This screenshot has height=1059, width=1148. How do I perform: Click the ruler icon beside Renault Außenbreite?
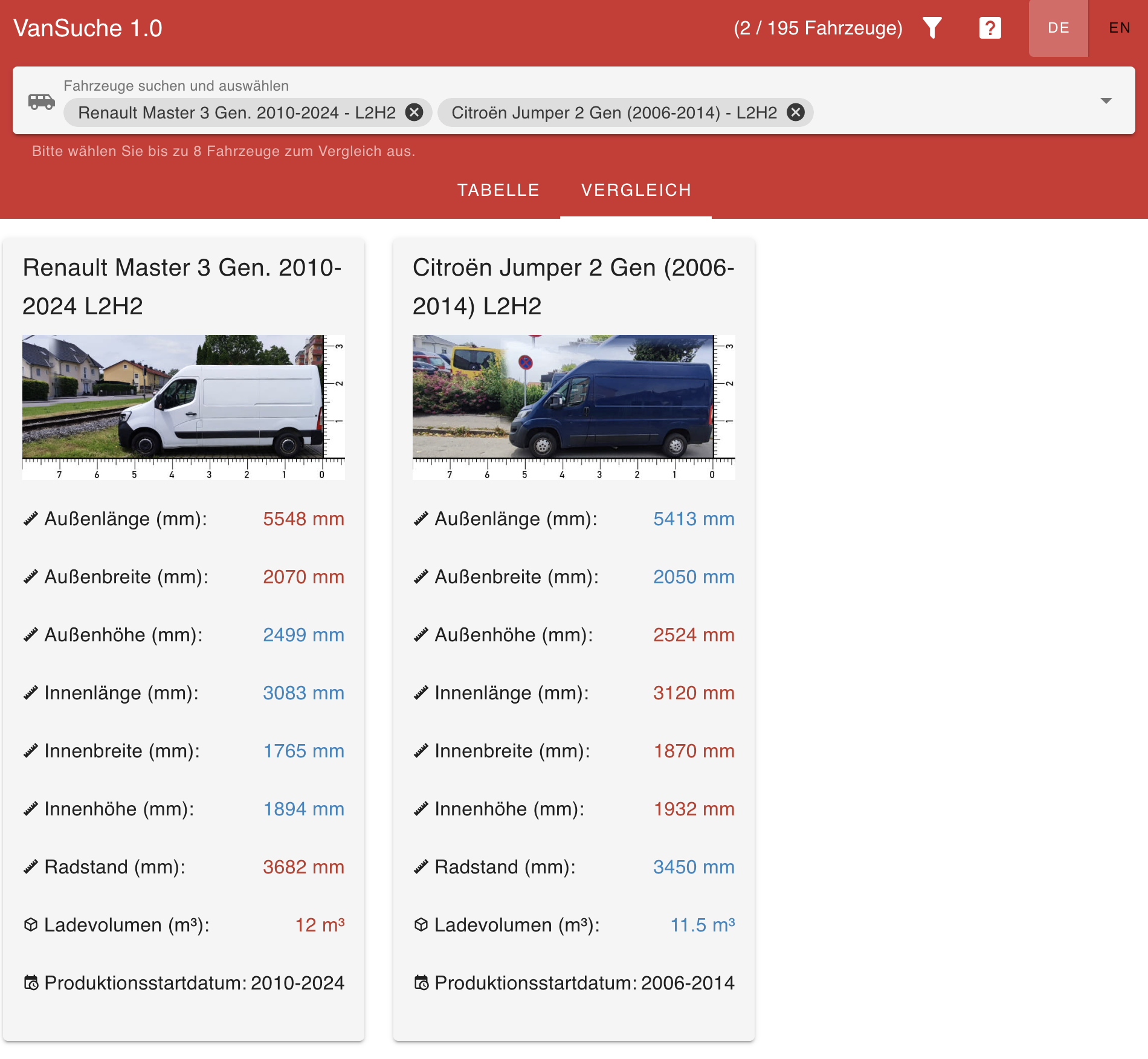[x=31, y=577]
